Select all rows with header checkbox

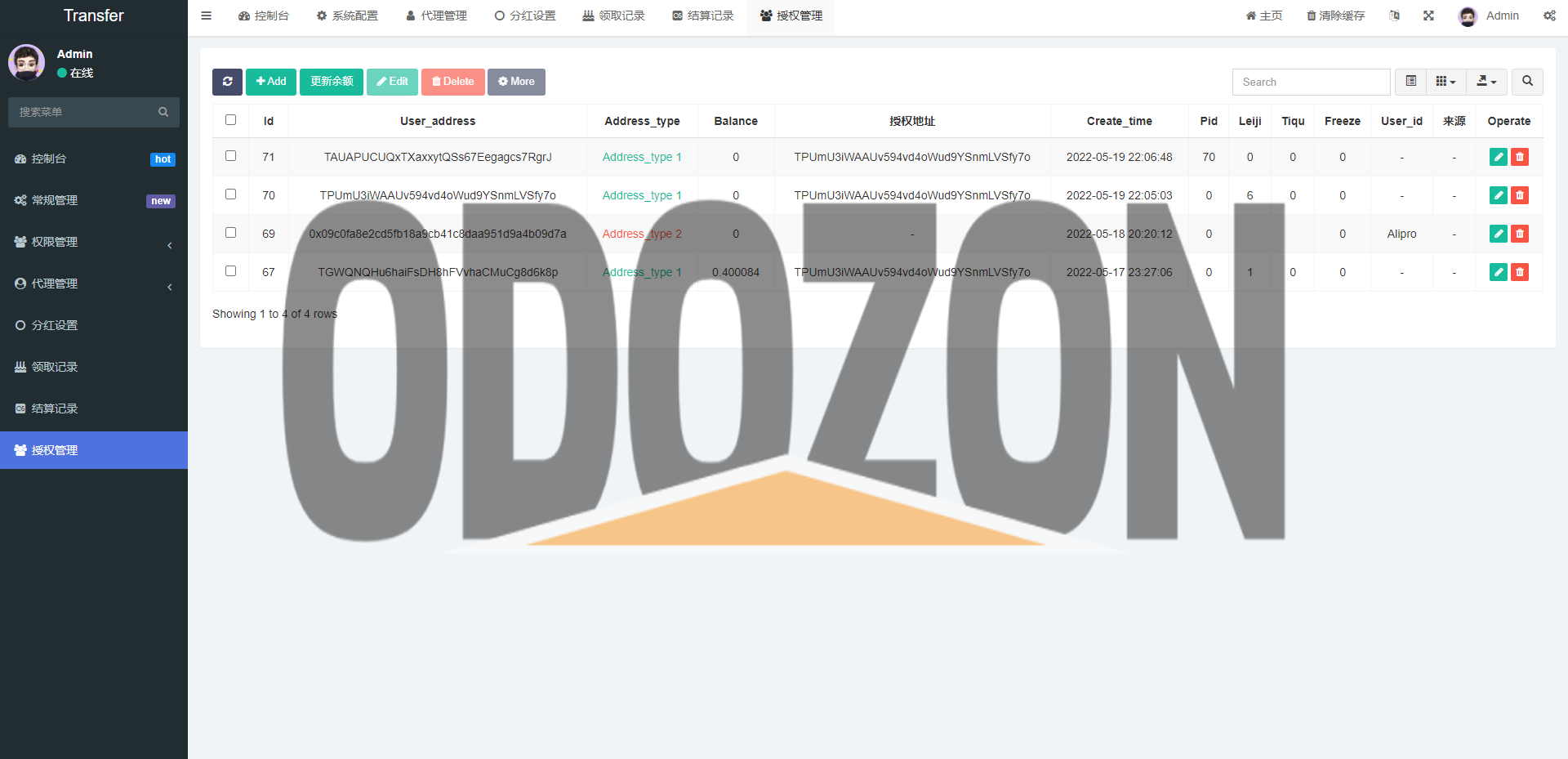(230, 120)
